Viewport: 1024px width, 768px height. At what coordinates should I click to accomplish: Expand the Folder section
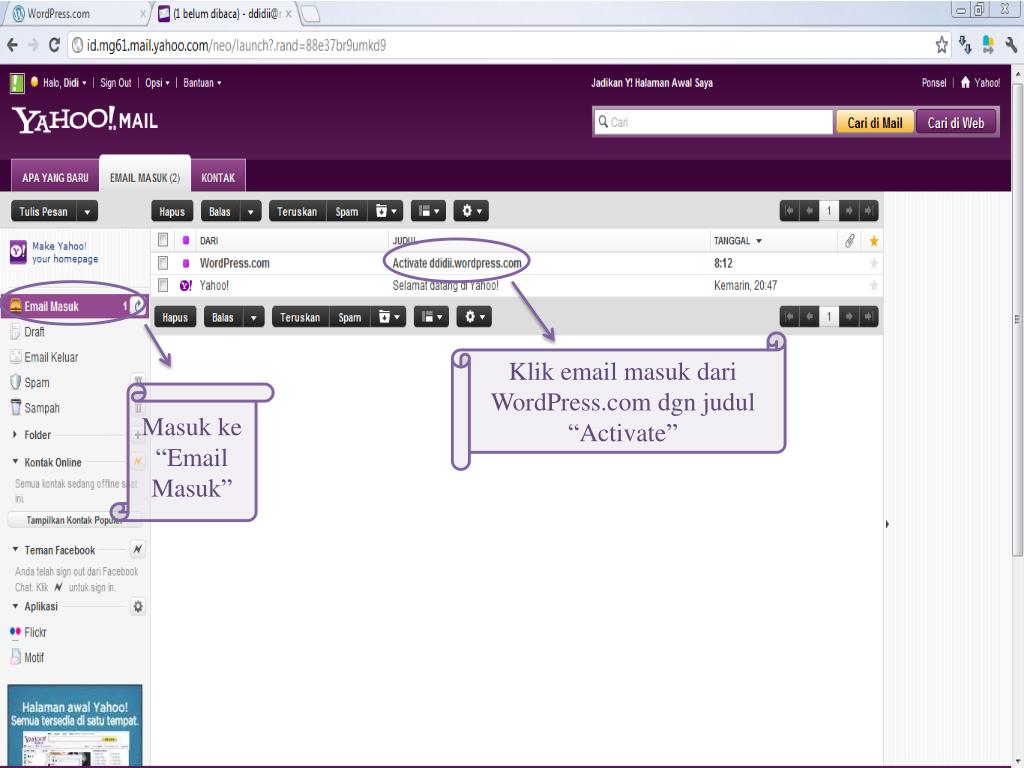tap(15, 434)
